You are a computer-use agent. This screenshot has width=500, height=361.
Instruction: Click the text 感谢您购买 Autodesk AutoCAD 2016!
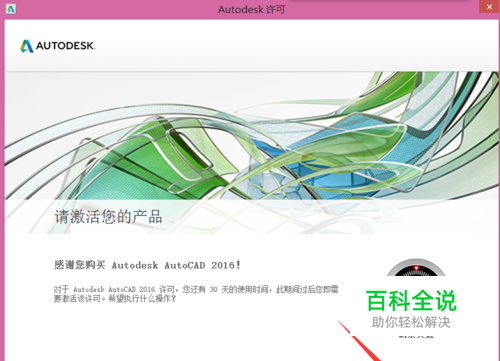pos(147,265)
